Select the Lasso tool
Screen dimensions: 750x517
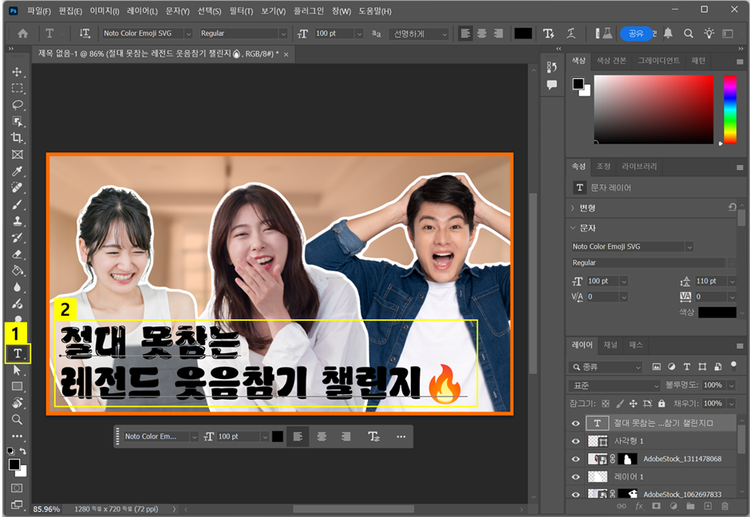(17, 105)
